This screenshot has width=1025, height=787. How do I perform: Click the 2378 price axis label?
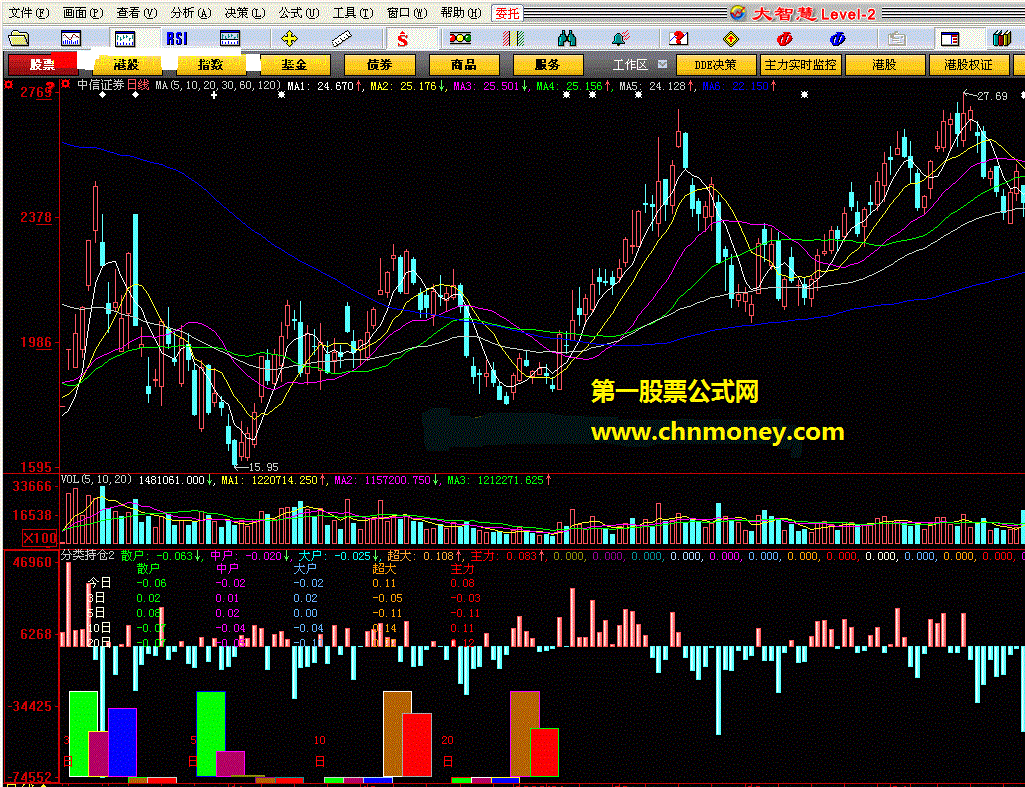(x=36, y=217)
